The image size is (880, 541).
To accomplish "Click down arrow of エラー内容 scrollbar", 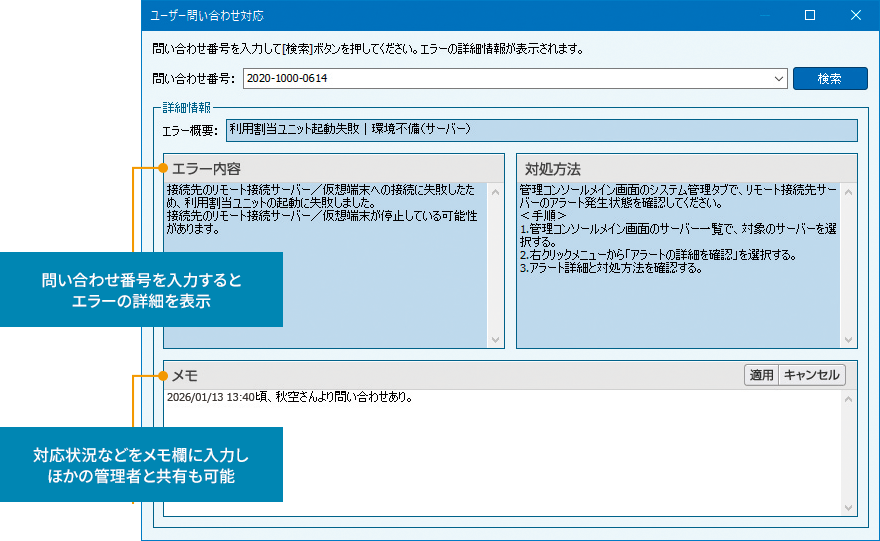I will pos(496,340).
